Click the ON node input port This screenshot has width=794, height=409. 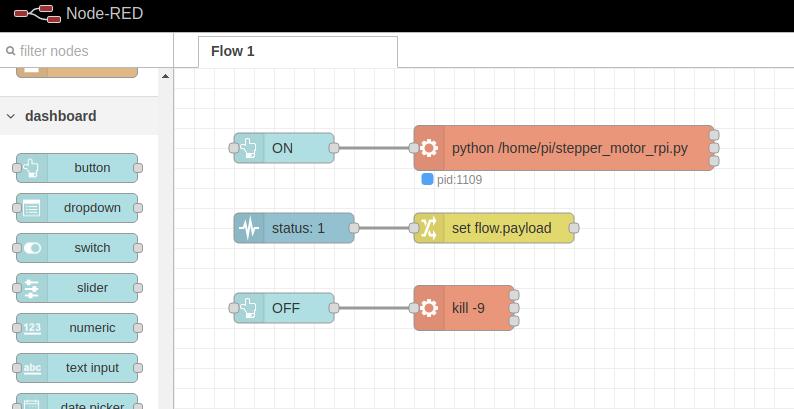233,148
